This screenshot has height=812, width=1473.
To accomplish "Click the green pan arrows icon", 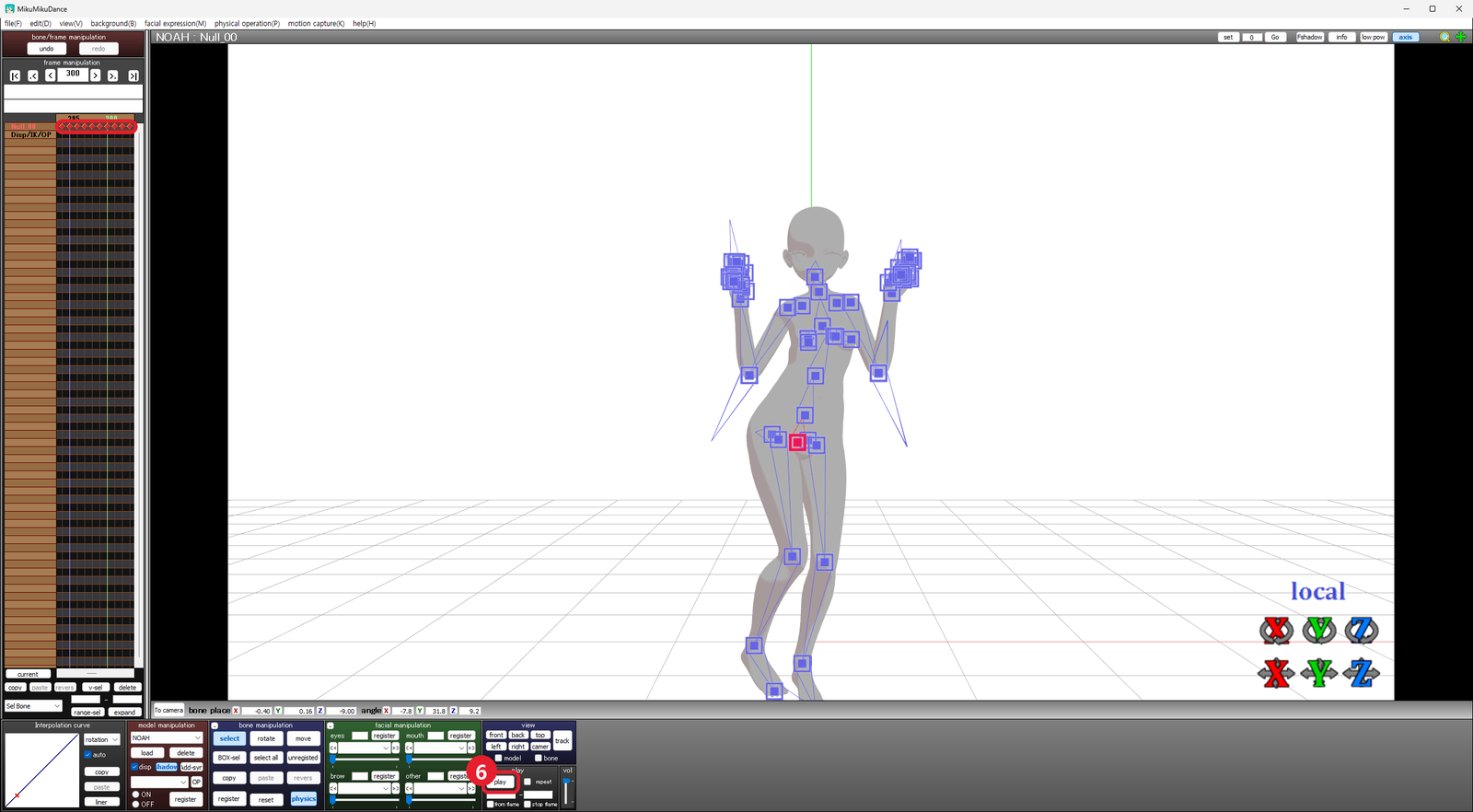I will 1461,37.
